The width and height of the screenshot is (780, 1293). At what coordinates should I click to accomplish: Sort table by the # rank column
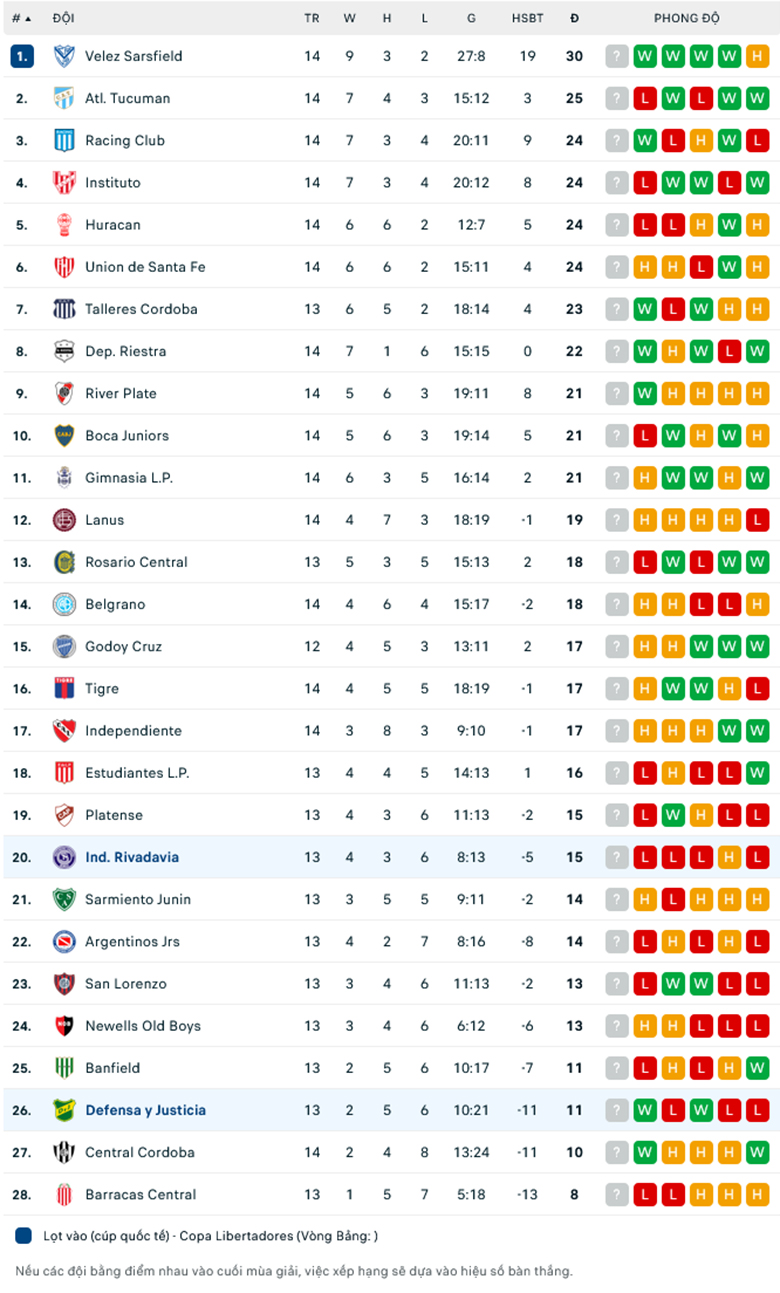pos(21,18)
